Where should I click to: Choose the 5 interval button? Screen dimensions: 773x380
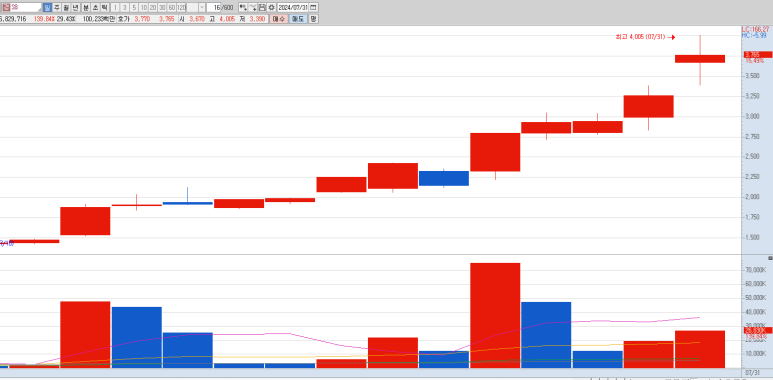coord(134,7)
